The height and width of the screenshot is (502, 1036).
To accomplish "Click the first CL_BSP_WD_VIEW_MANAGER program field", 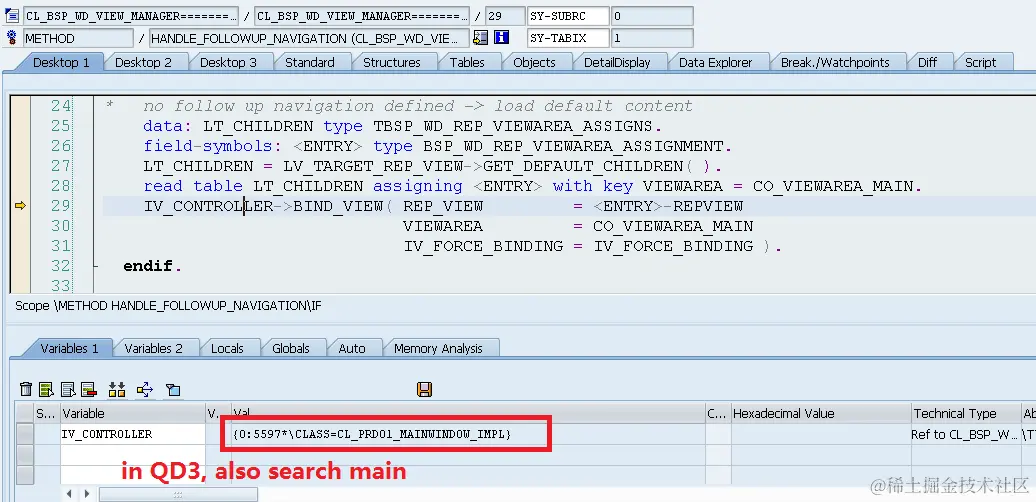I will tap(131, 16).
